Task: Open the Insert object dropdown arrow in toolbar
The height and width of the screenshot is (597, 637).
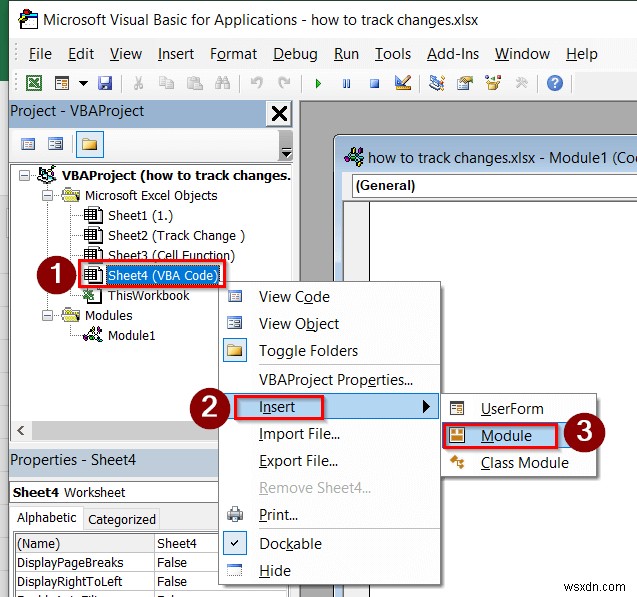Action: [83, 84]
